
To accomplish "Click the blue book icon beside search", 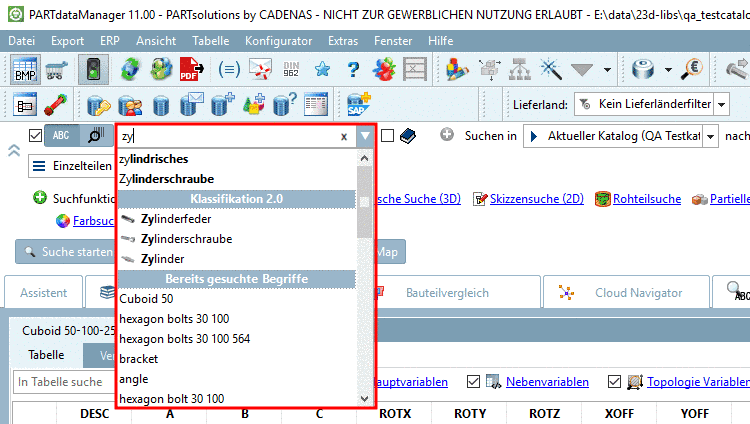I will (x=408, y=136).
